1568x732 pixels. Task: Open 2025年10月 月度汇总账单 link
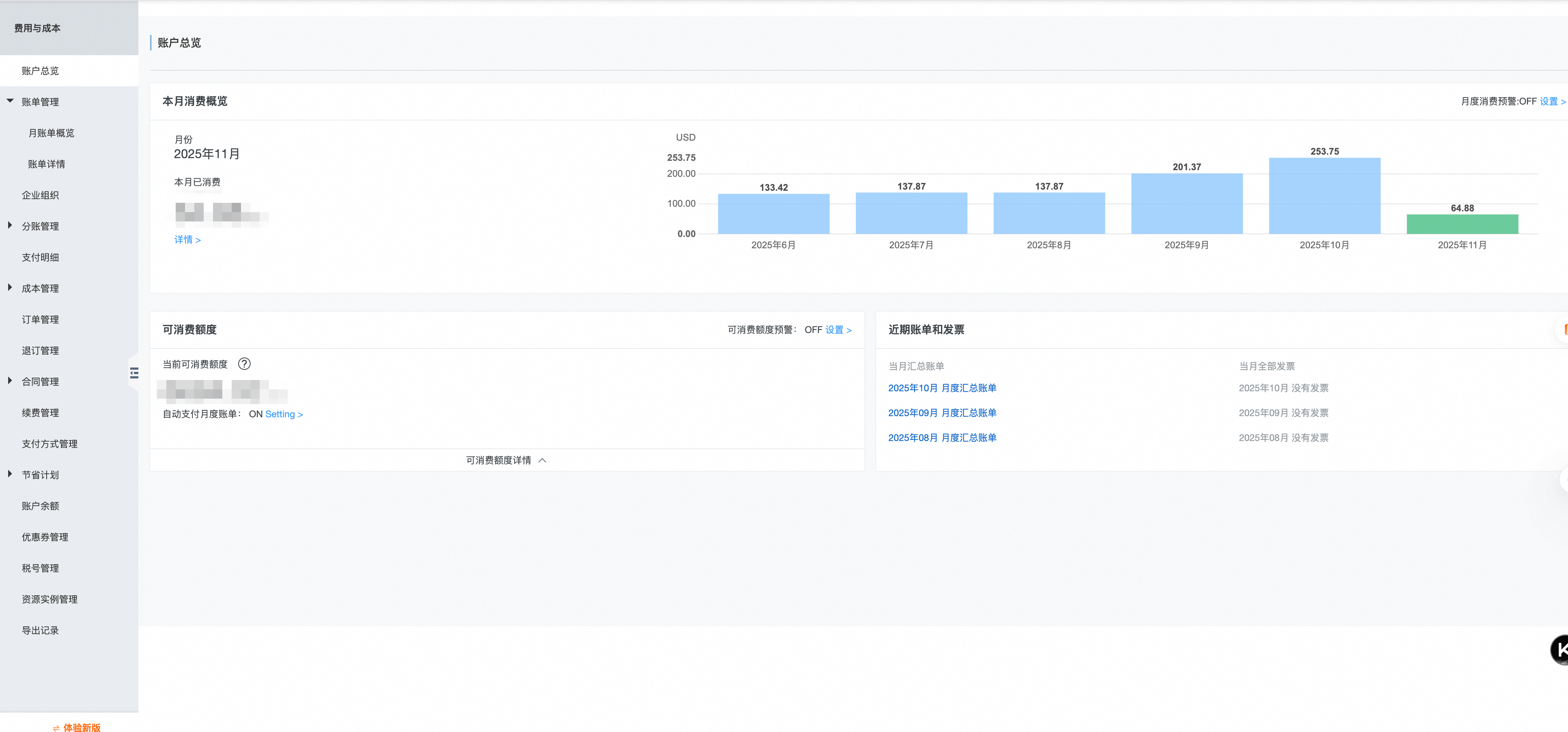[942, 388]
